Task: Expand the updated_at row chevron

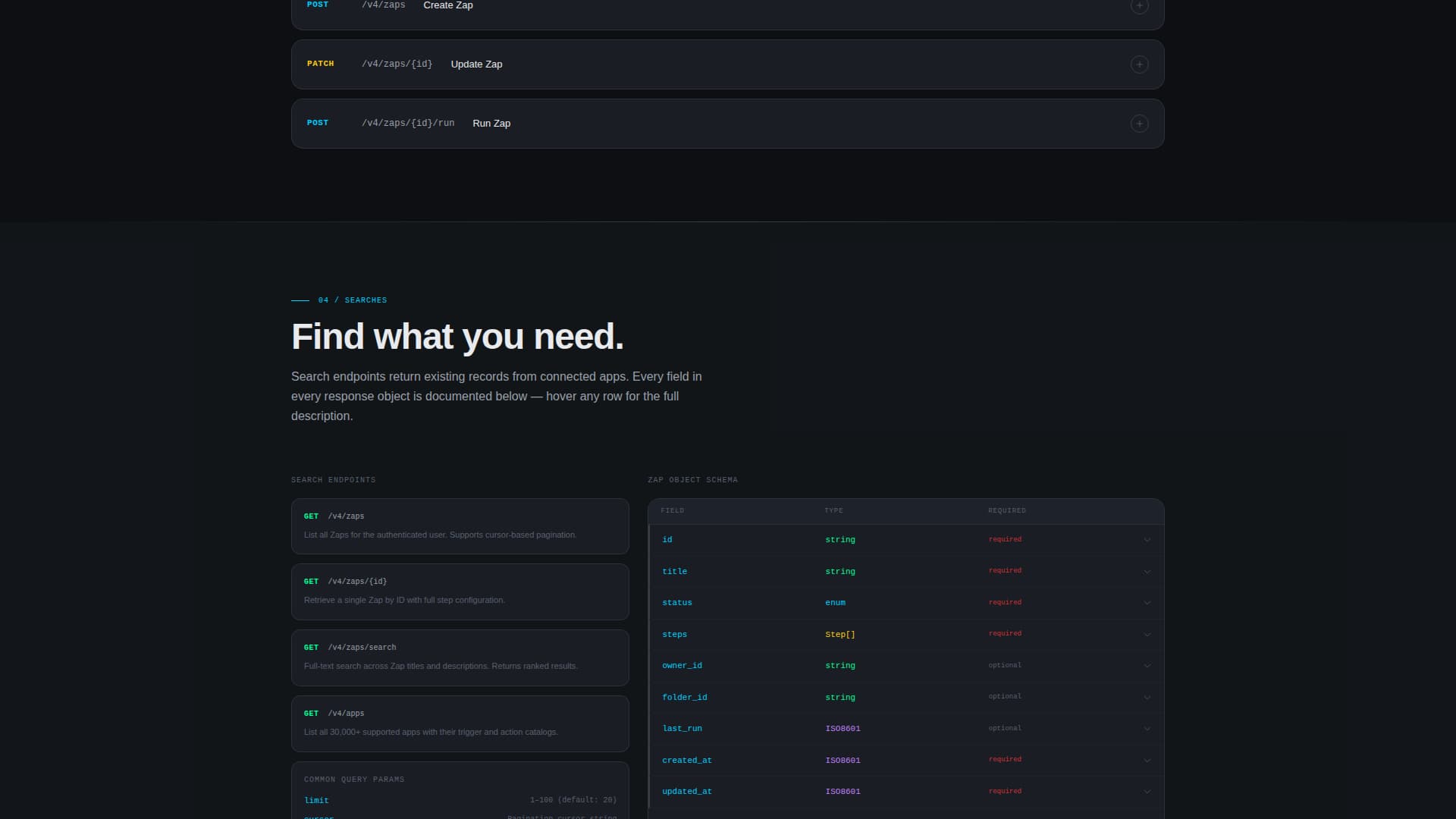Action: (x=1147, y=791)
